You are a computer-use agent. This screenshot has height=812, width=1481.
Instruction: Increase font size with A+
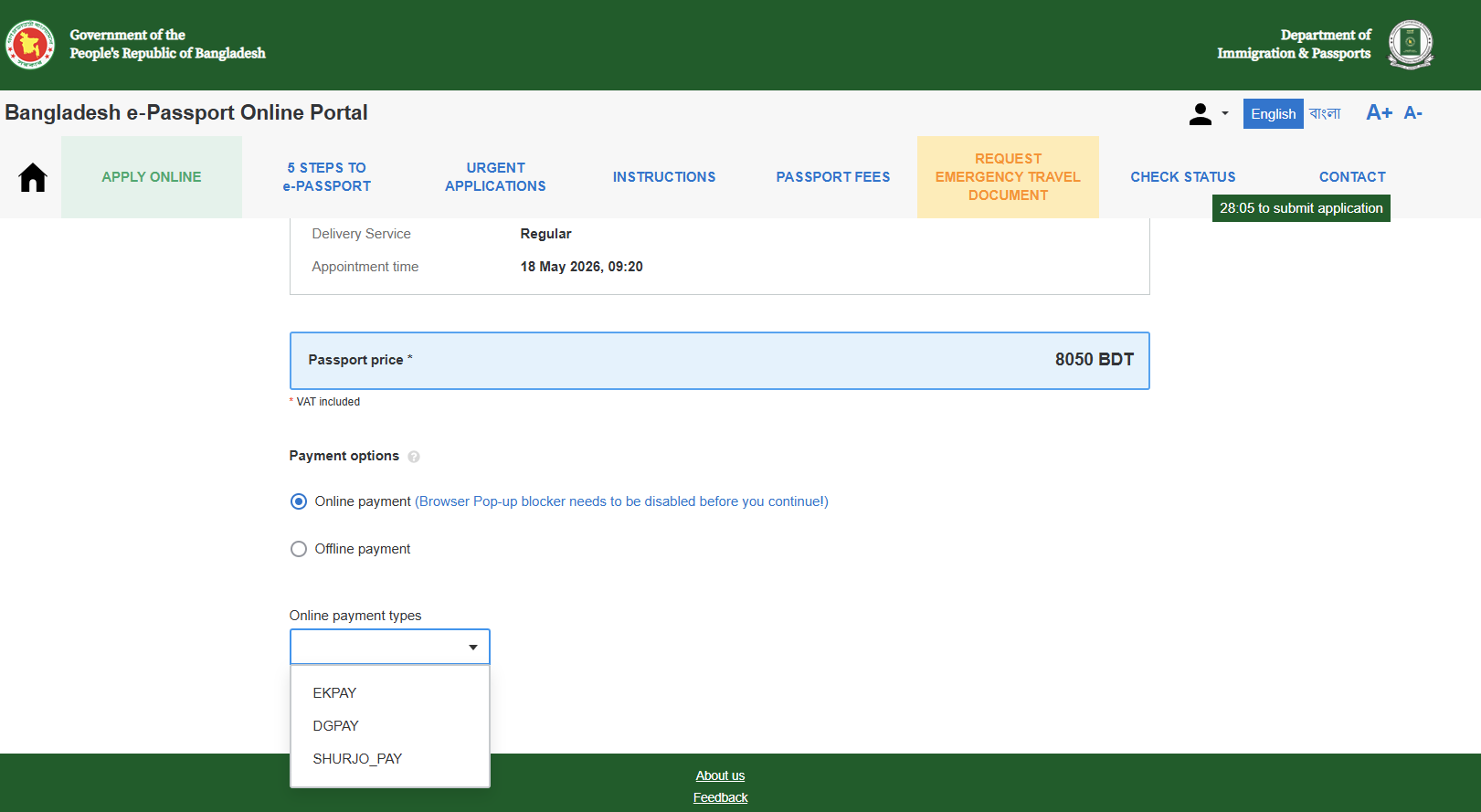pyautogui.click(x=1379, y=113)
